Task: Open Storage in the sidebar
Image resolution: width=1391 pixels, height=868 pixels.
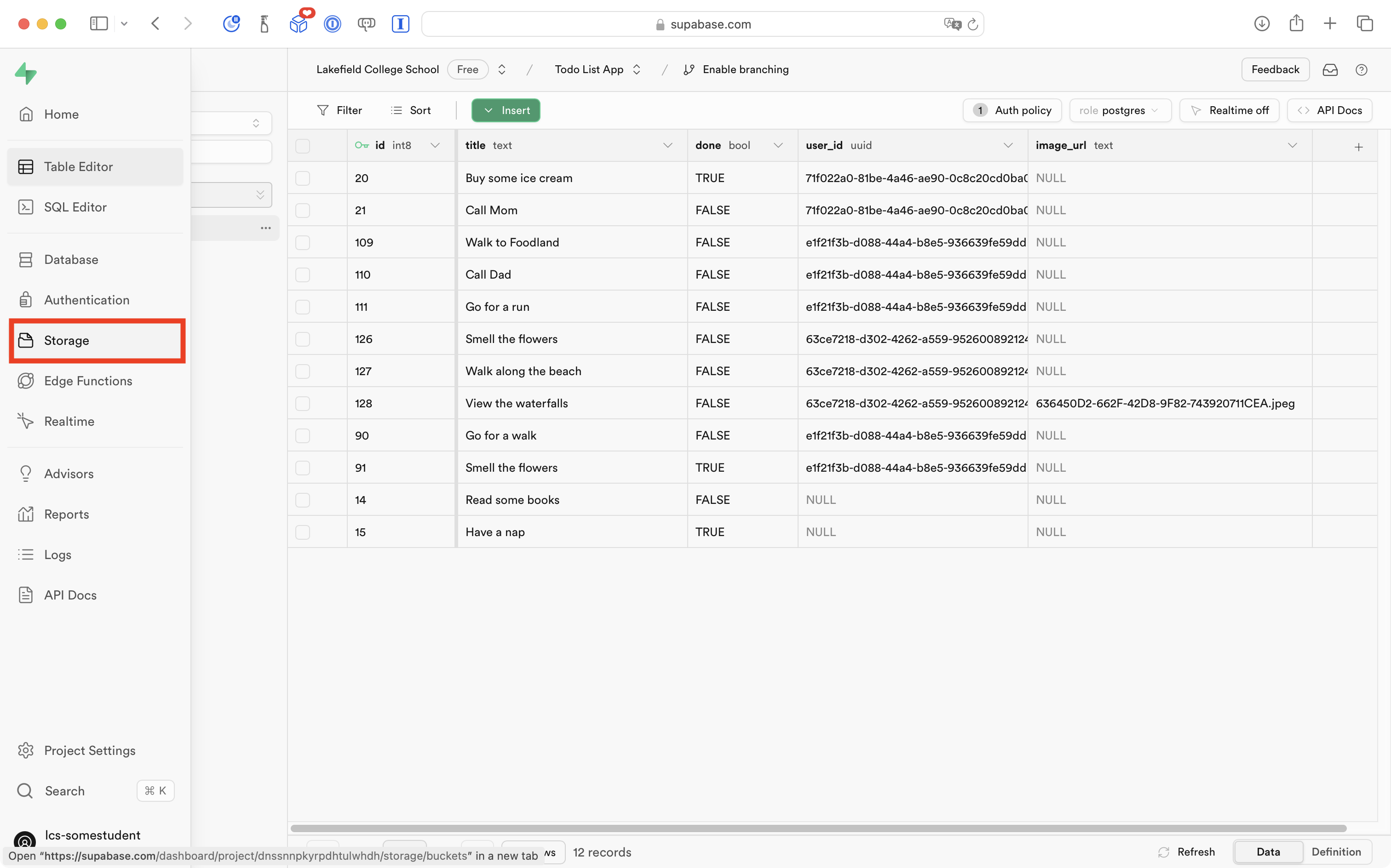Action: click(x=67, y=340)
